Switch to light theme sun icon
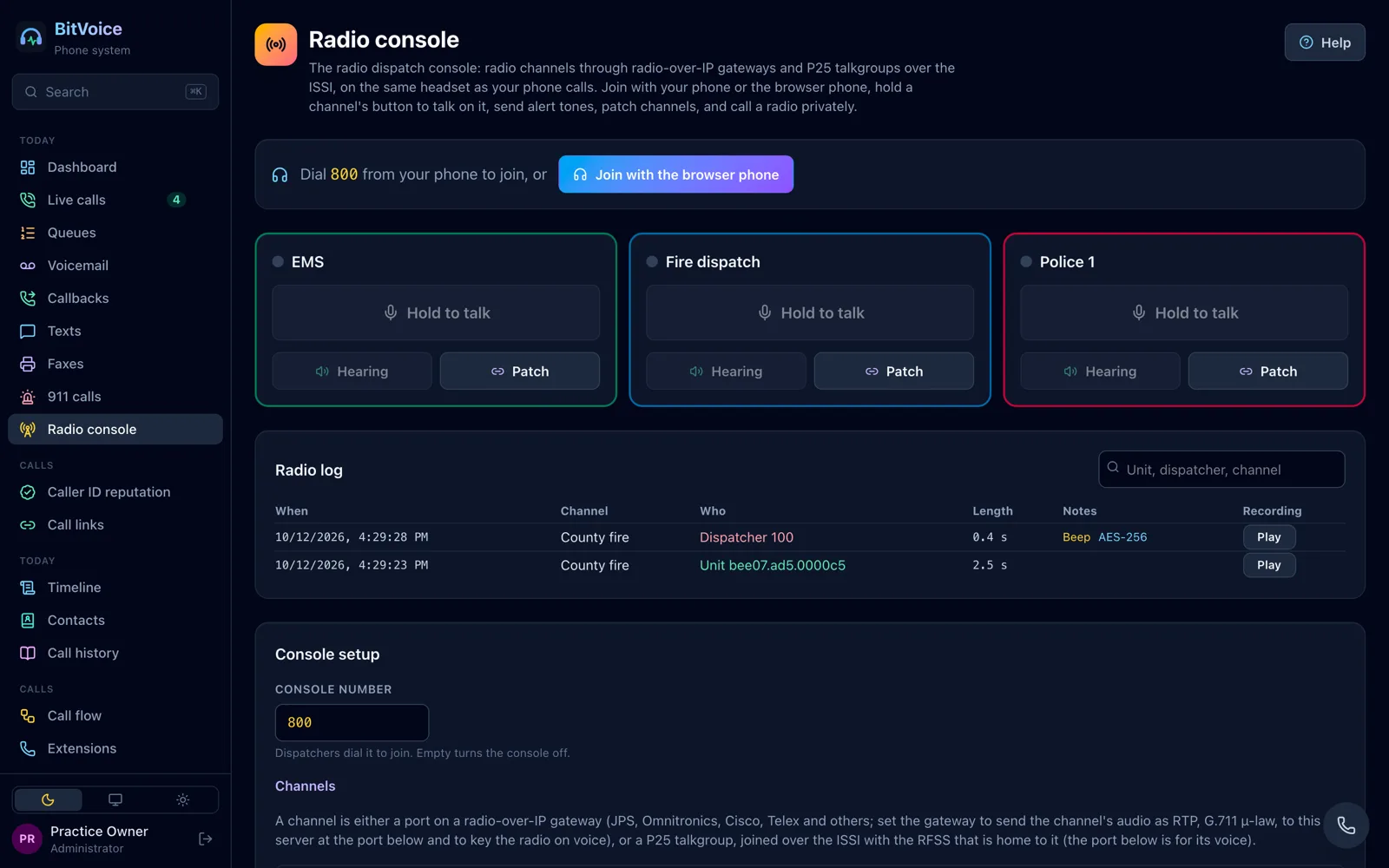 point(182,799)
